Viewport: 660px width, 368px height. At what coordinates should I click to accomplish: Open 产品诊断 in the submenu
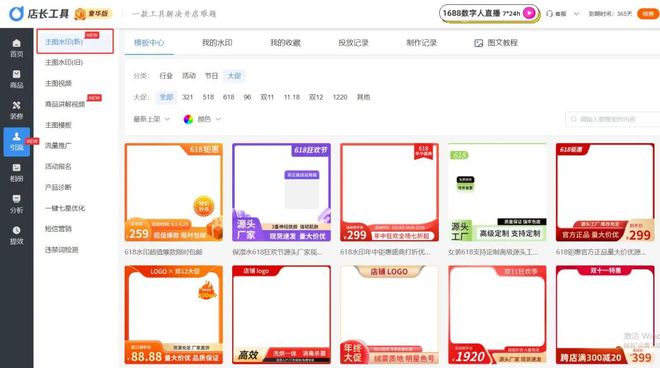(x=59, y=187)
